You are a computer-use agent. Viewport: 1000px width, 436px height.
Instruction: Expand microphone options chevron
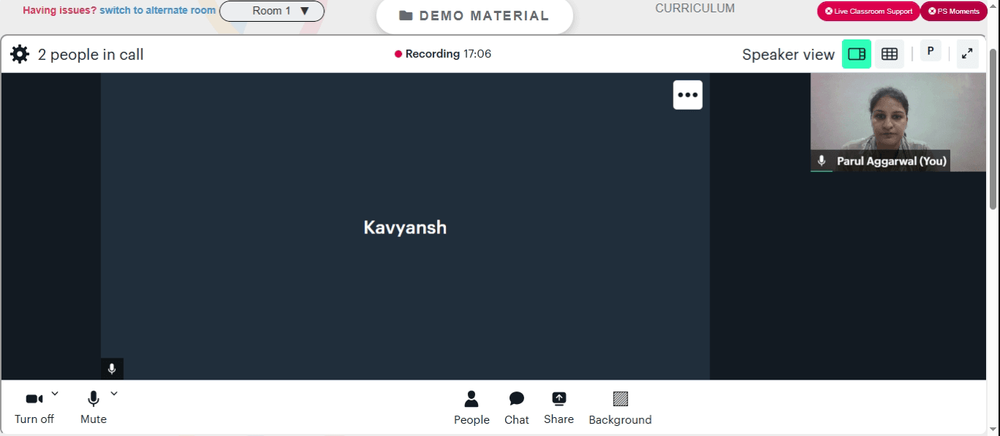pos(114,393)
